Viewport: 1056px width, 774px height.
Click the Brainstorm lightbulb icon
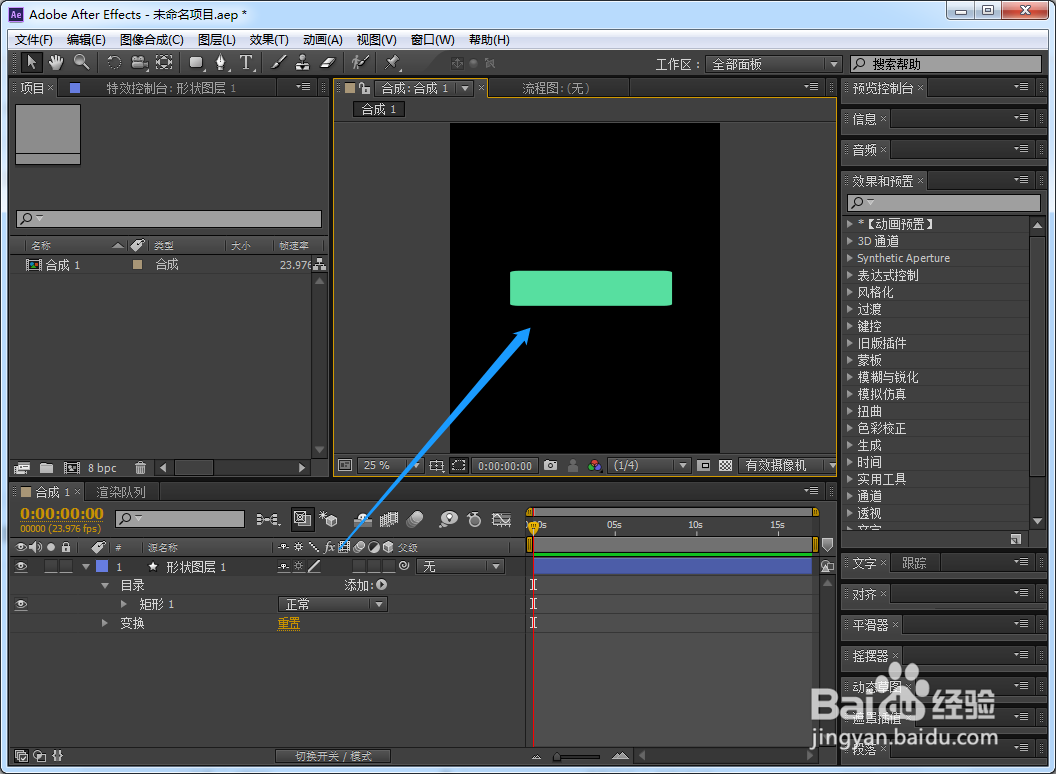pos(448,519)
